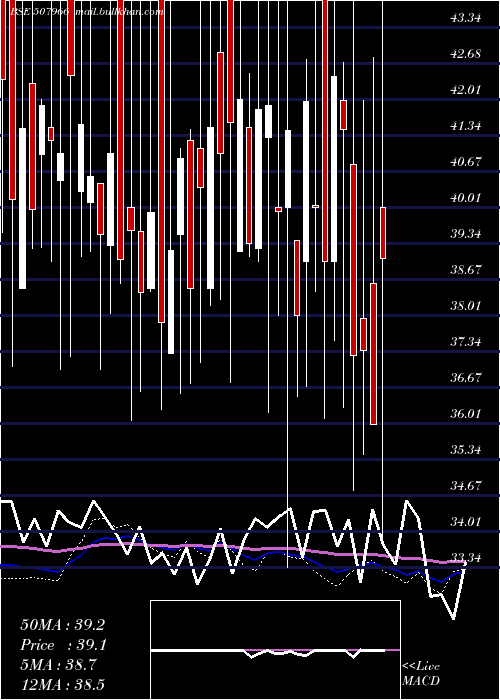Pick the 40.67 axis value
The height and width of the screenshot is (700, 500).
(x=466, y=162)
